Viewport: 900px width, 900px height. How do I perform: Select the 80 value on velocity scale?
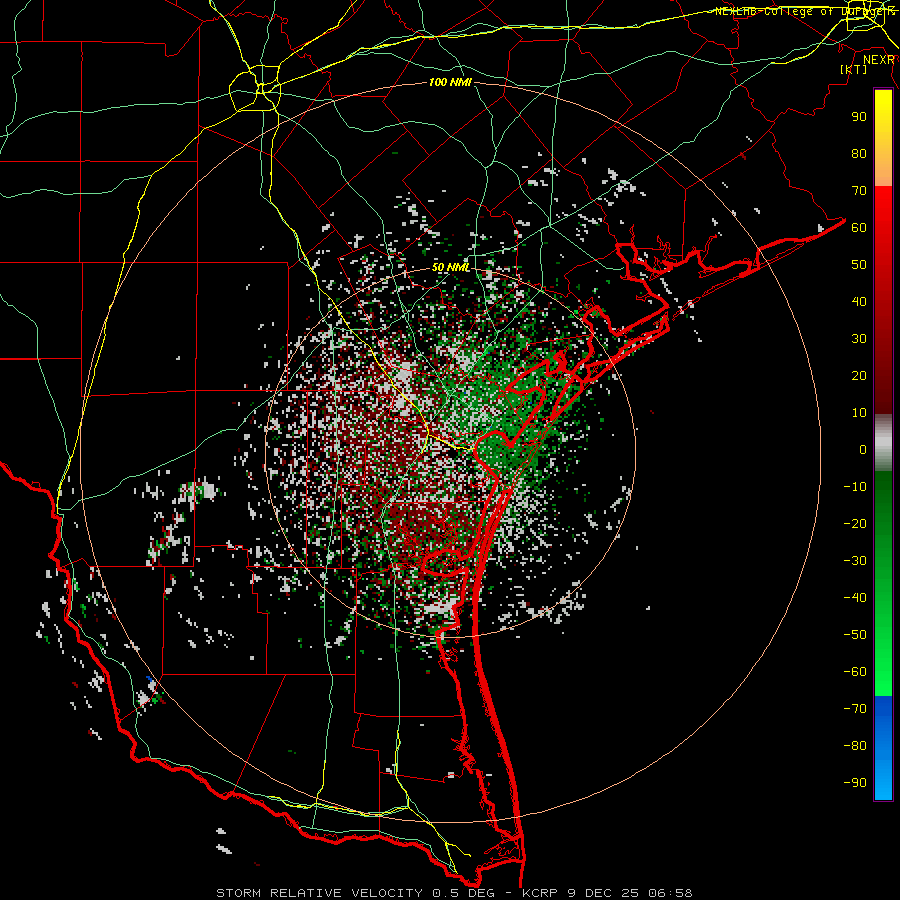tap(859, 153)
